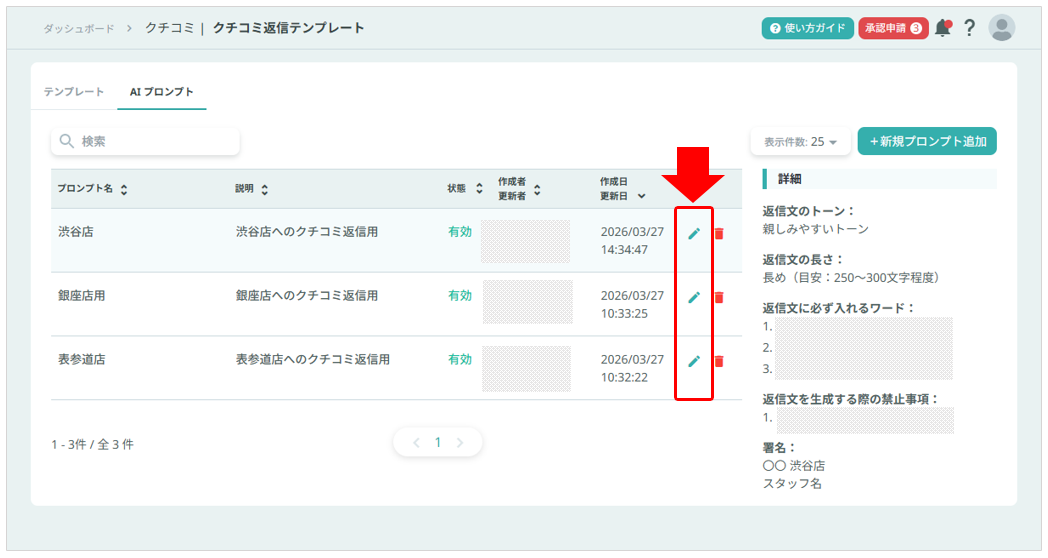Click the question mark help icon
The image size is (1048, 558).
(969, 28)
